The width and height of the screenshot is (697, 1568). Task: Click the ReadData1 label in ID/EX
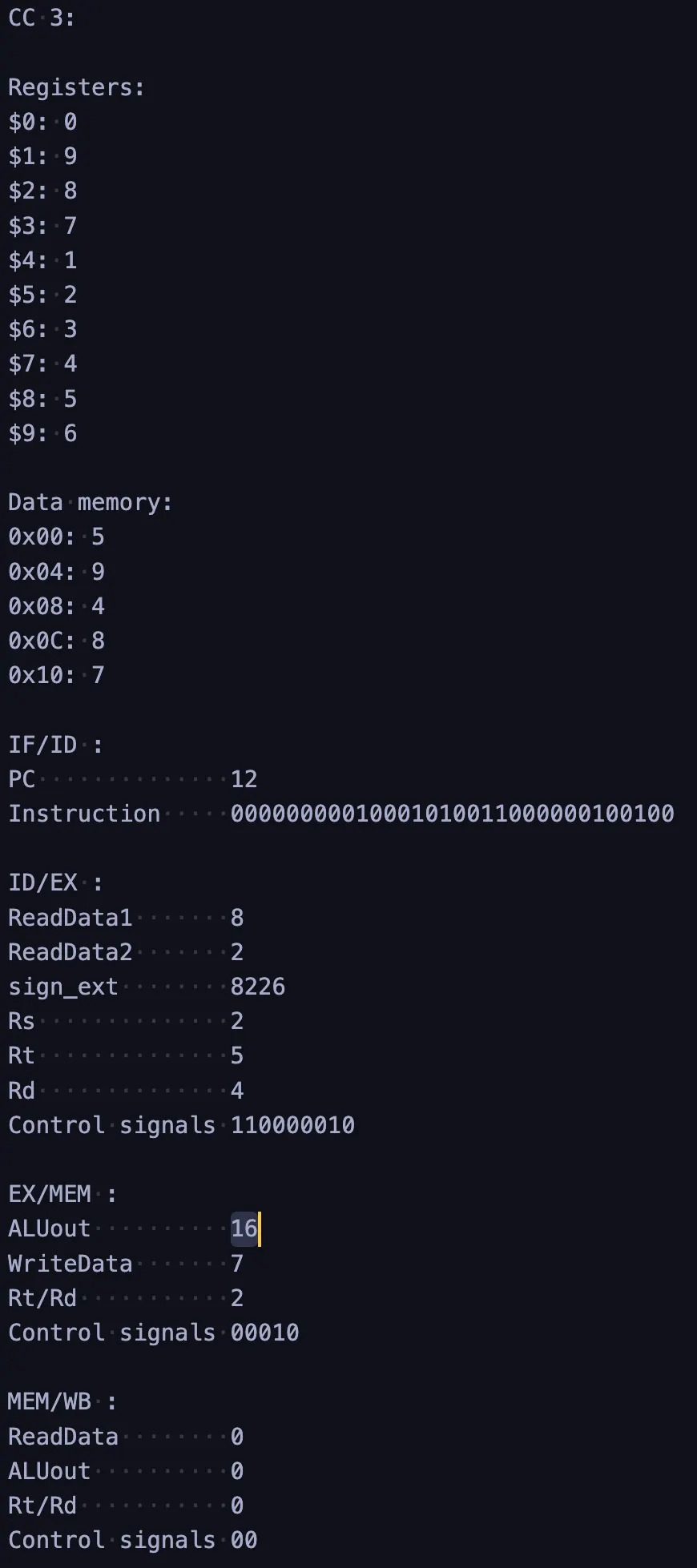click(x=70, y=918)
